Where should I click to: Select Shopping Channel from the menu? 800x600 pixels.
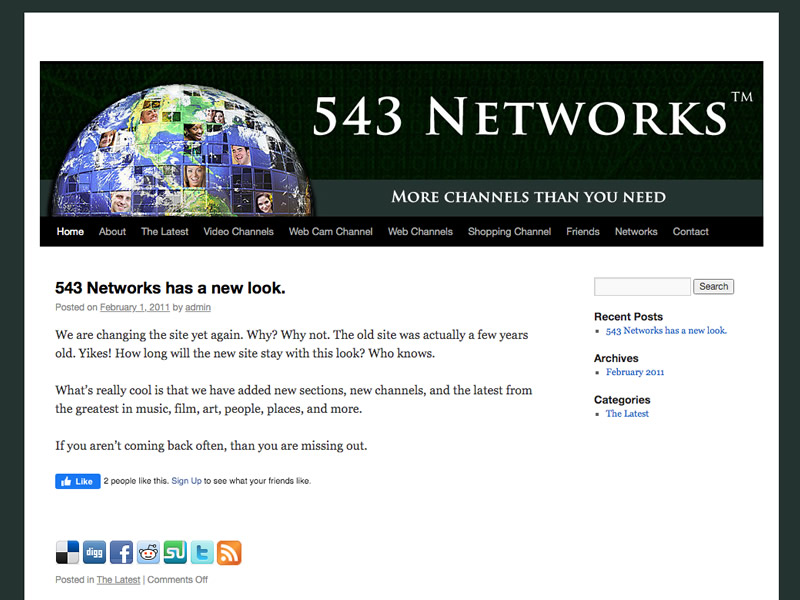(x=509, y=231)
